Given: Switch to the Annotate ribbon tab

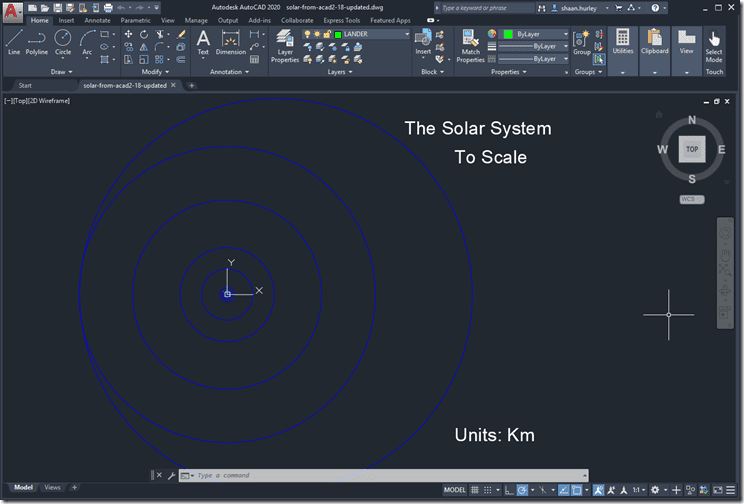Looking at the screenshot, I should coord(97,20).
